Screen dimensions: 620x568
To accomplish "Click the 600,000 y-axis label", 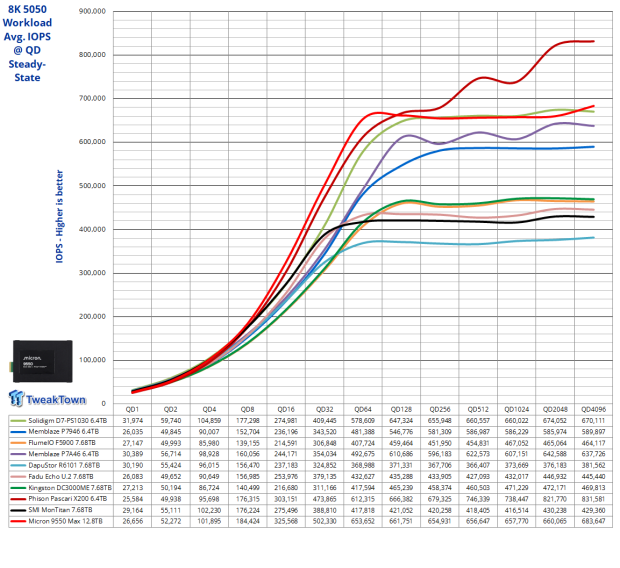I will [x=92, y=142].
